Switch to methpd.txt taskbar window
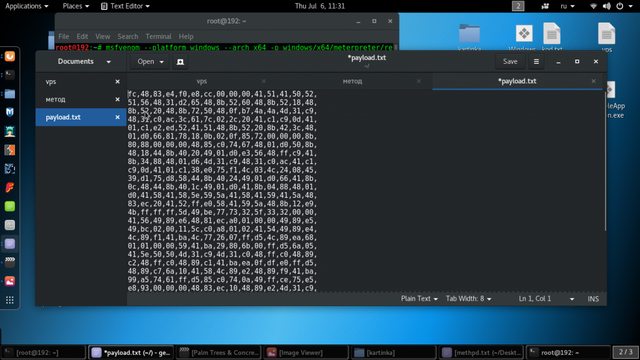This screenshot has height=360, width=640. pyautogui.click(x=482, y=352)
